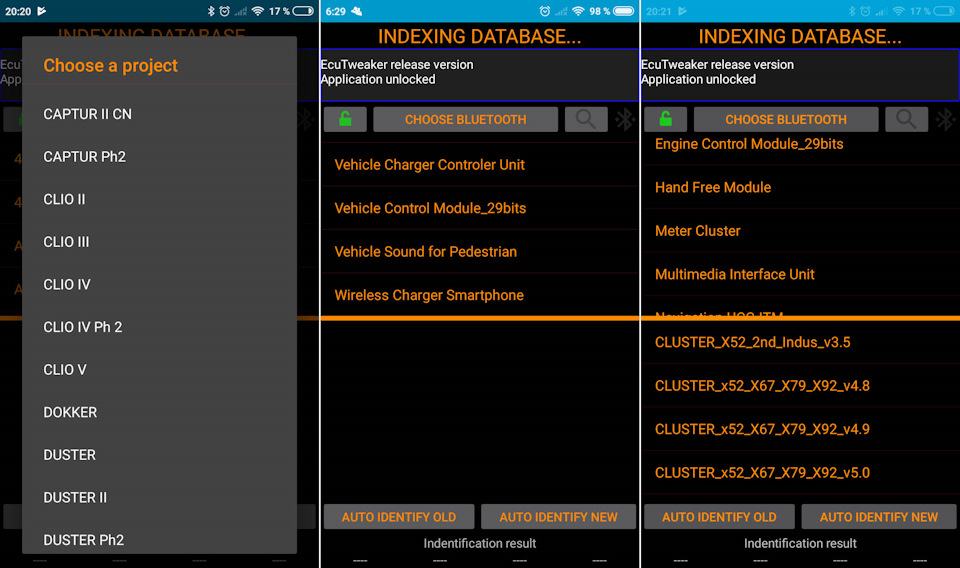Tap green unlock padlock icon in middle screen
960x568 pixels.
point(345,120)
